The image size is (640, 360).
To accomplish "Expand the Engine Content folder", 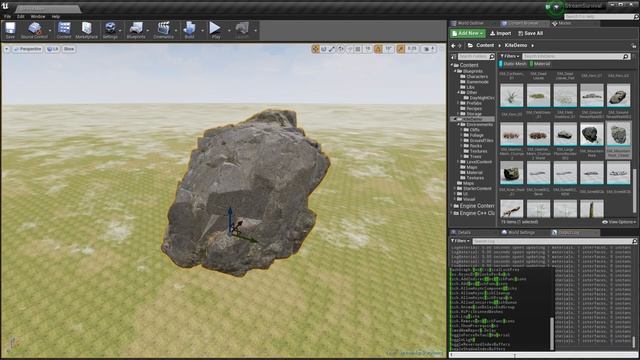I will coord(452,206).
